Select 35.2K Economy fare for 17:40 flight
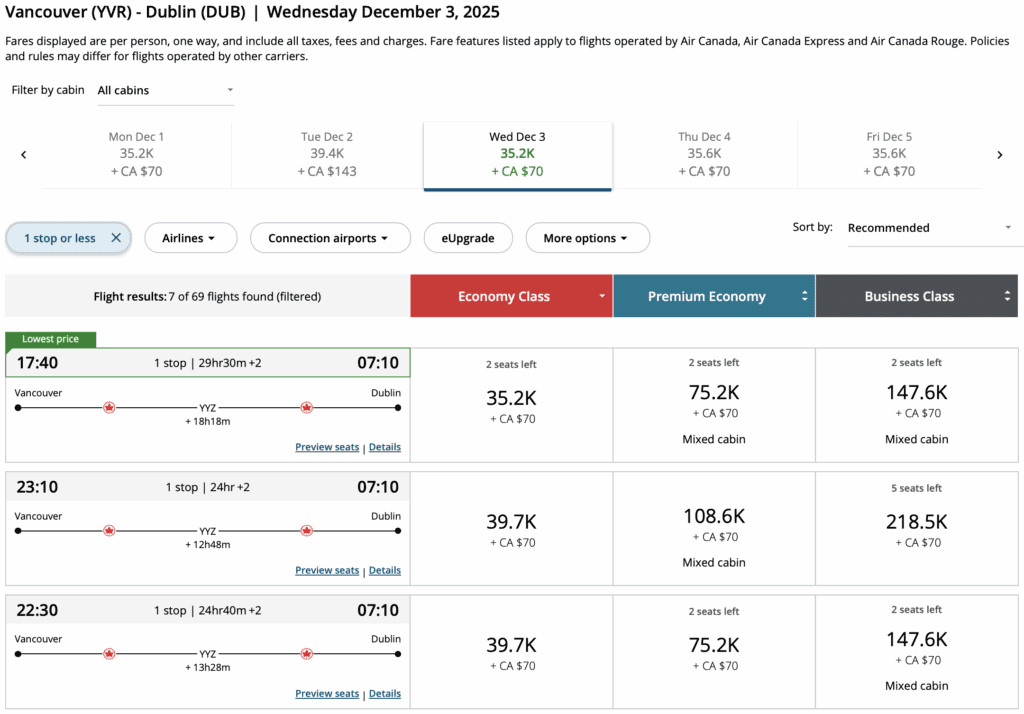 (x=511, y=404)
